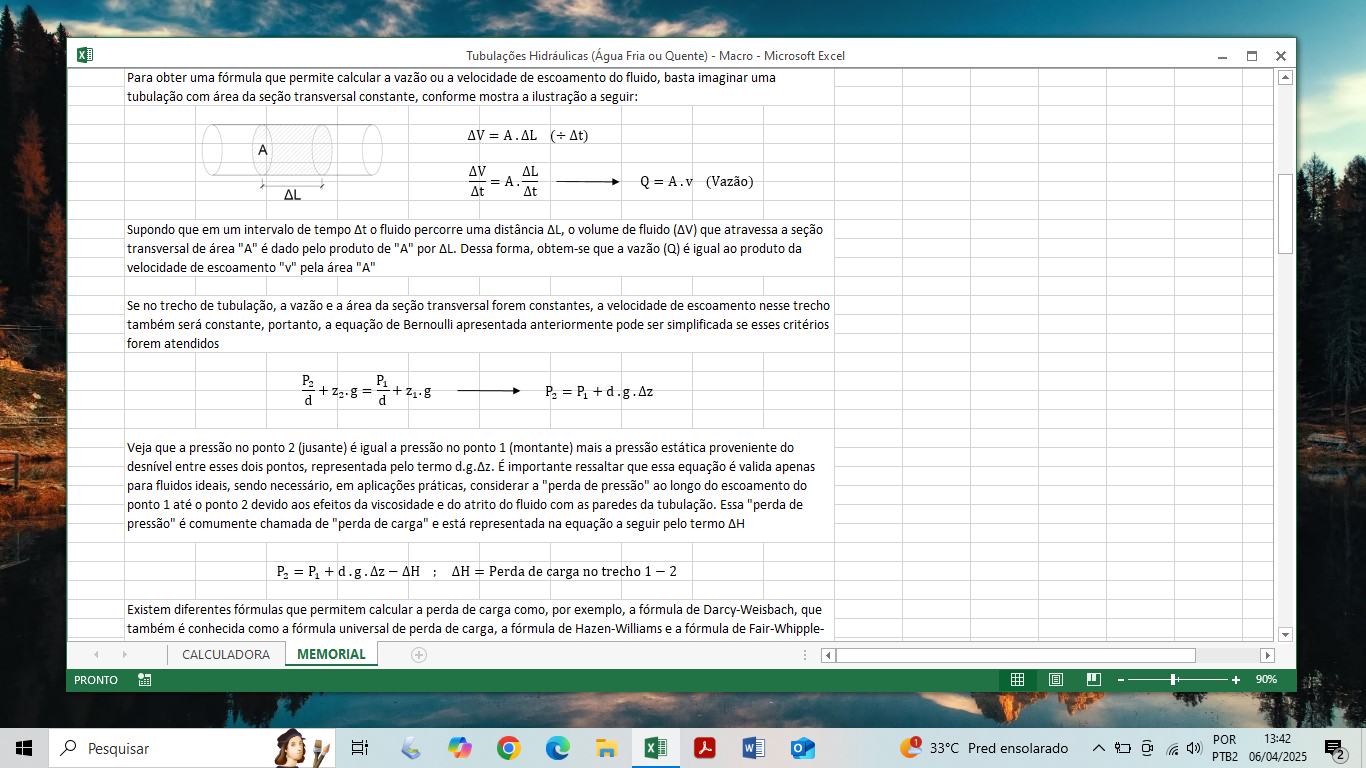Screen dimensions: 1366x768
Task: Click the Excel icon in the title bar
Action: coord(86,56)
